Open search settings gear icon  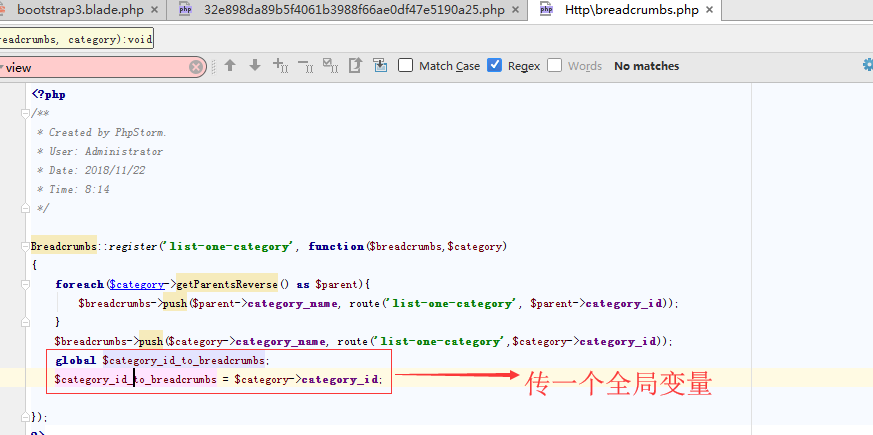(867, 65)
